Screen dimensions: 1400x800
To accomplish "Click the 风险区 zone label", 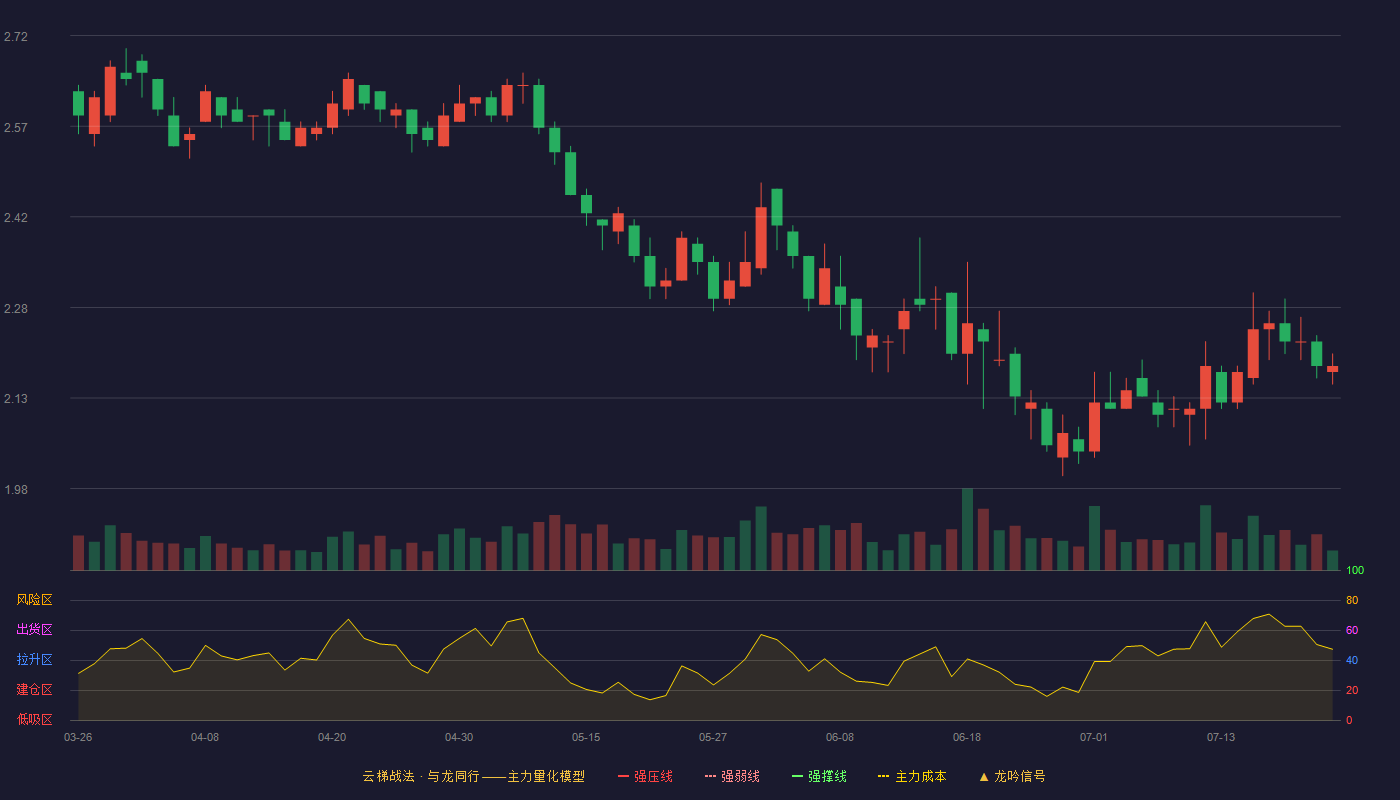I will (x=34, y=600).
